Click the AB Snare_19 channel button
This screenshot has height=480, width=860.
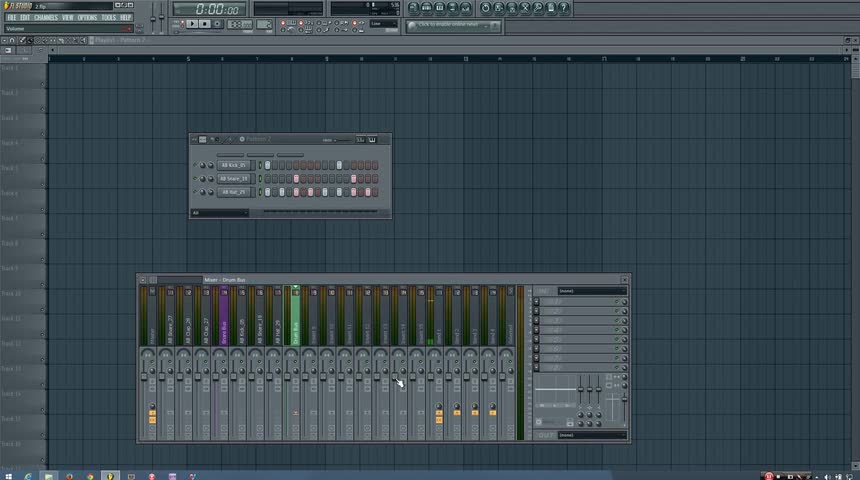tap(233, 178)
